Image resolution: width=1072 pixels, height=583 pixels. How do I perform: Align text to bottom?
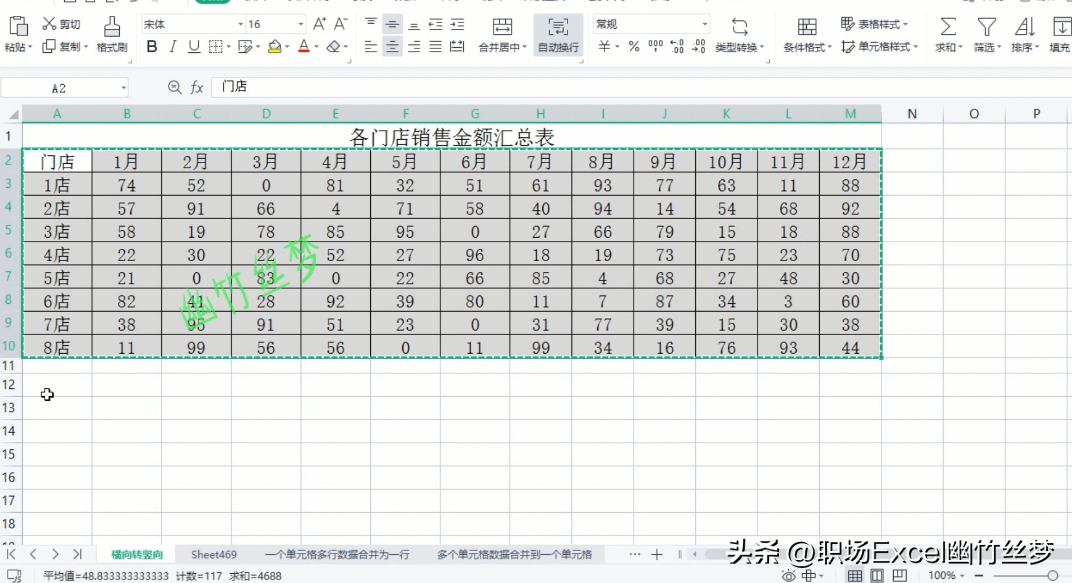[x=414, y=25]
